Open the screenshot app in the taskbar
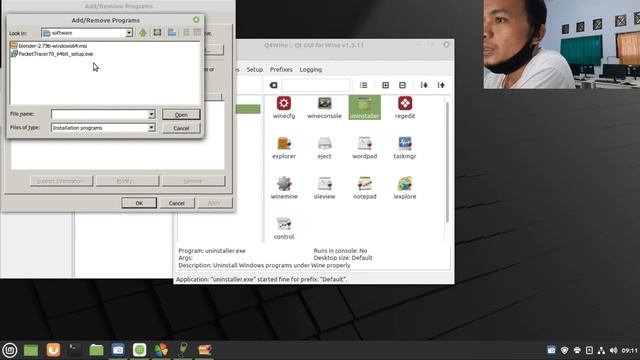Screen dimensions: 640x360 pyautogui.click(x=118, y=350)
